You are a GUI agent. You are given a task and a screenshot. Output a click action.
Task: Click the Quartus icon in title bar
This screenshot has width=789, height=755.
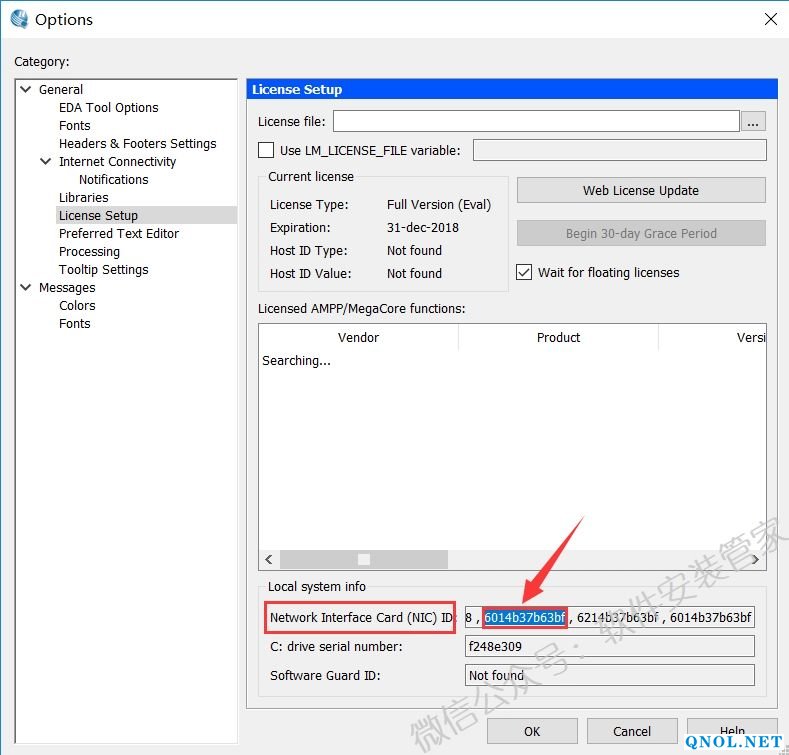pos(18,19)
